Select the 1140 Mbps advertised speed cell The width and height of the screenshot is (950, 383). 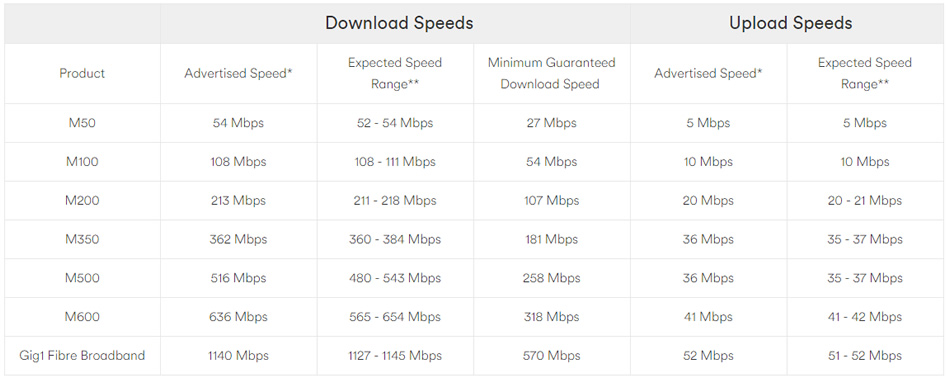(x=238, y=356)
